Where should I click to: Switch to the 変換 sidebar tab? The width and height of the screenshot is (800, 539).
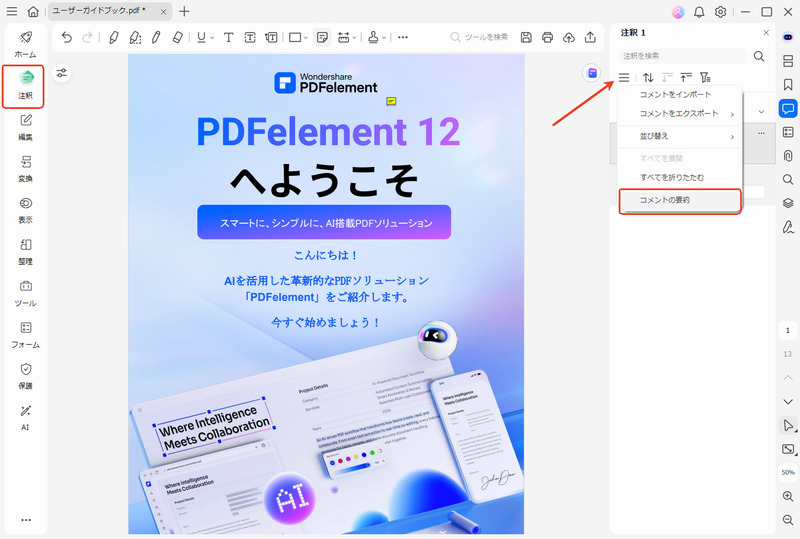click(x=26, y=168)
